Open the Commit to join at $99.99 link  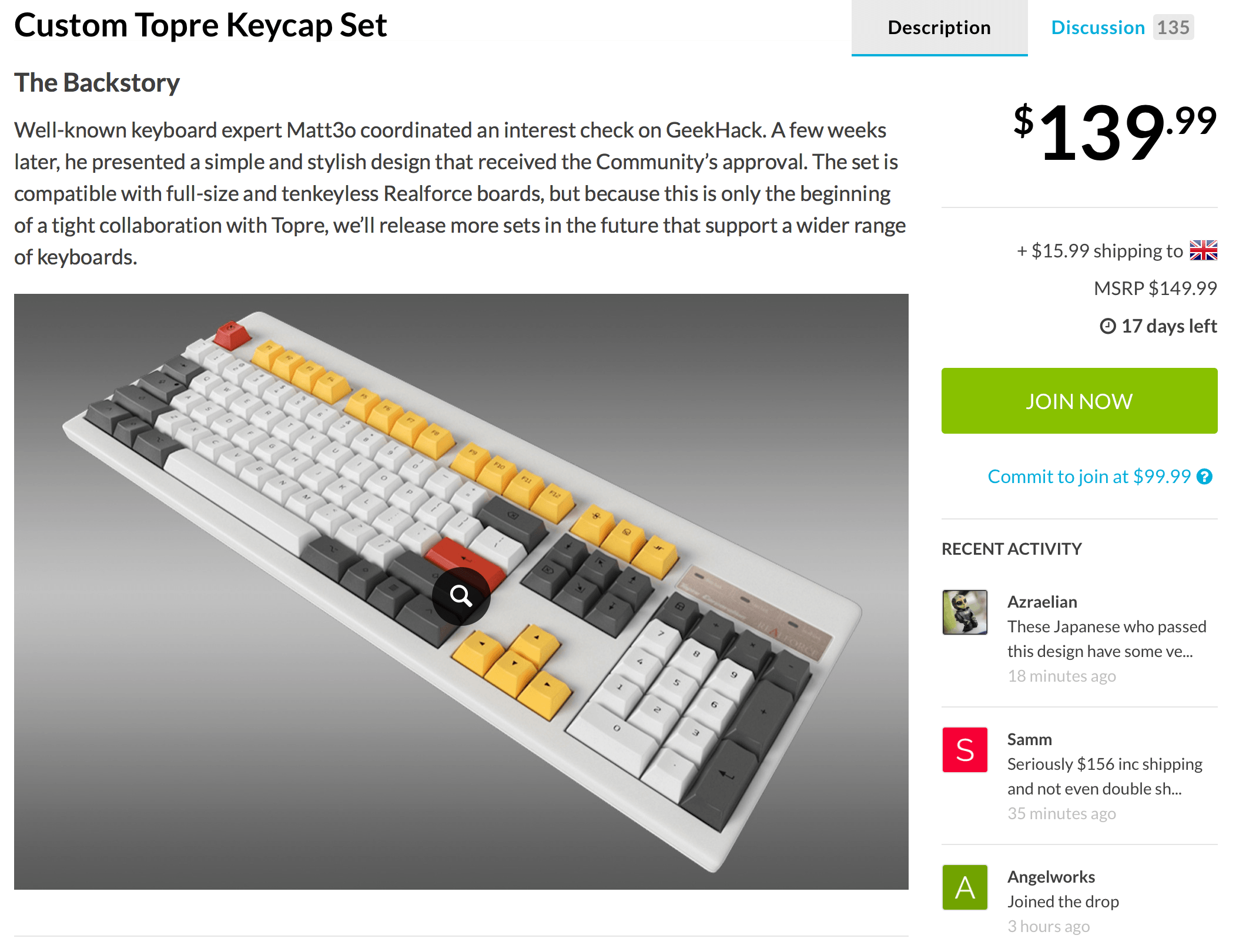coord(1088,477)
